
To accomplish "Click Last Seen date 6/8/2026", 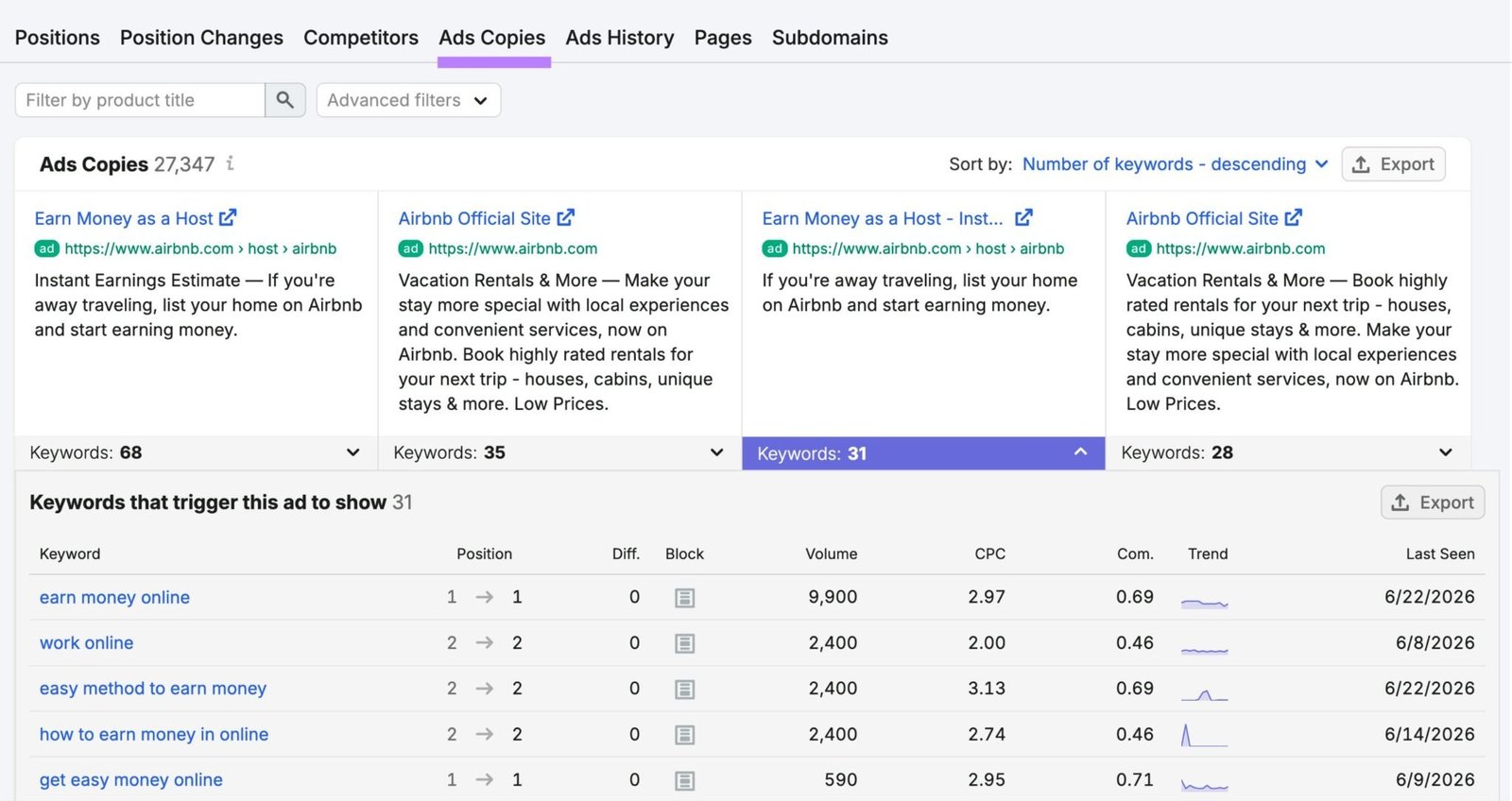I will (1435, 642).
